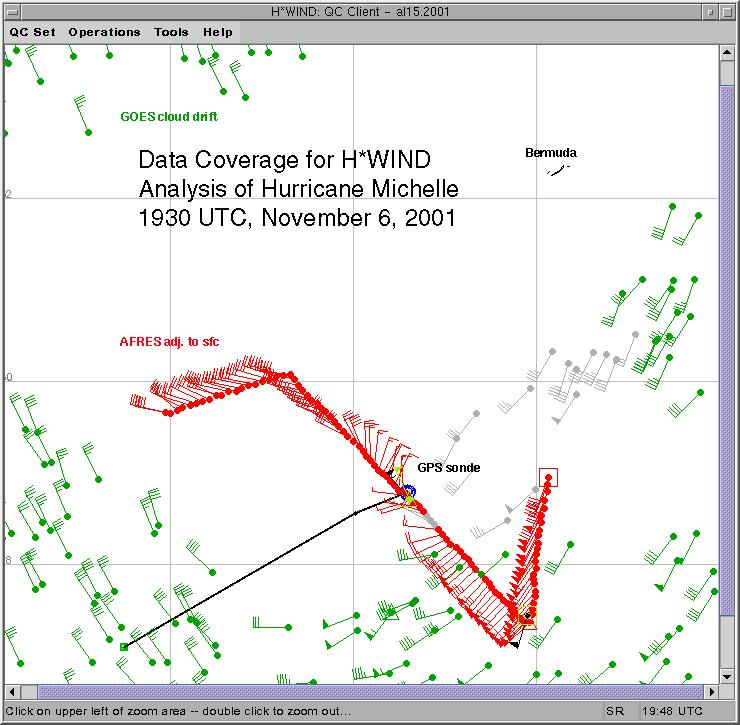Image resolution: width=740 pixels, height=725 pixels.
Task: Open the Operations menu
Action: tap(104, 32)
